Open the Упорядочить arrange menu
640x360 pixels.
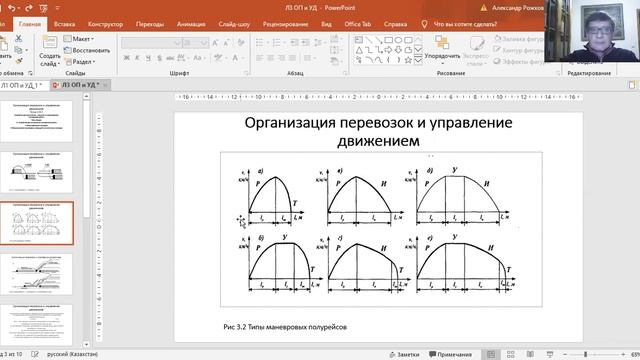click(442, 49)
